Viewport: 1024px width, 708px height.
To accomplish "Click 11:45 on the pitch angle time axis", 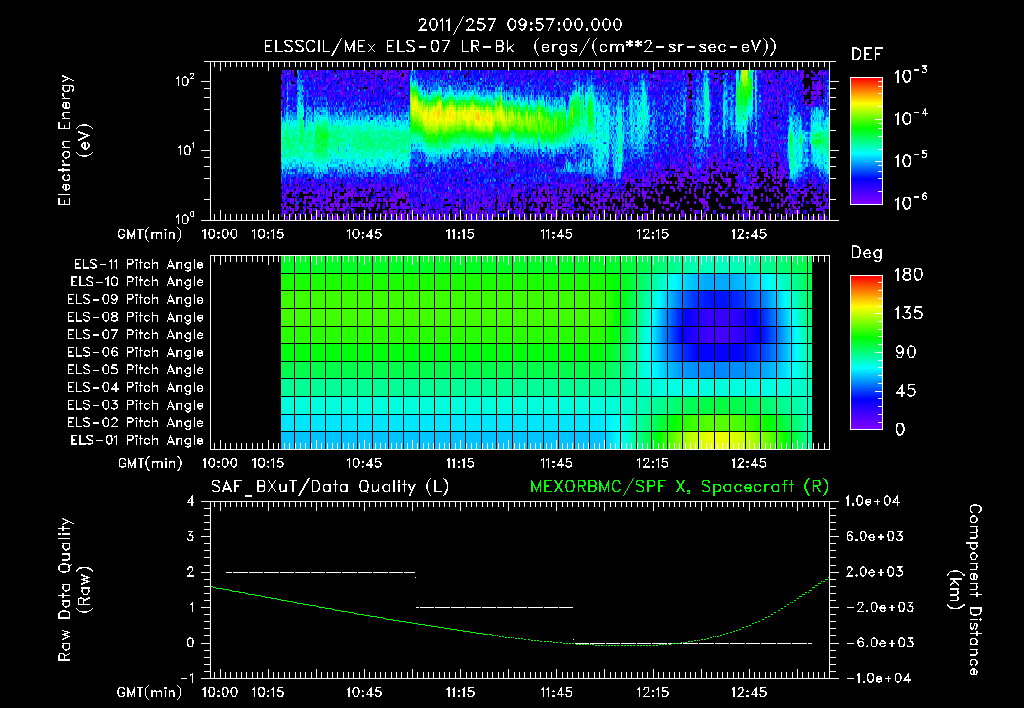I will (x=556, y=463).
